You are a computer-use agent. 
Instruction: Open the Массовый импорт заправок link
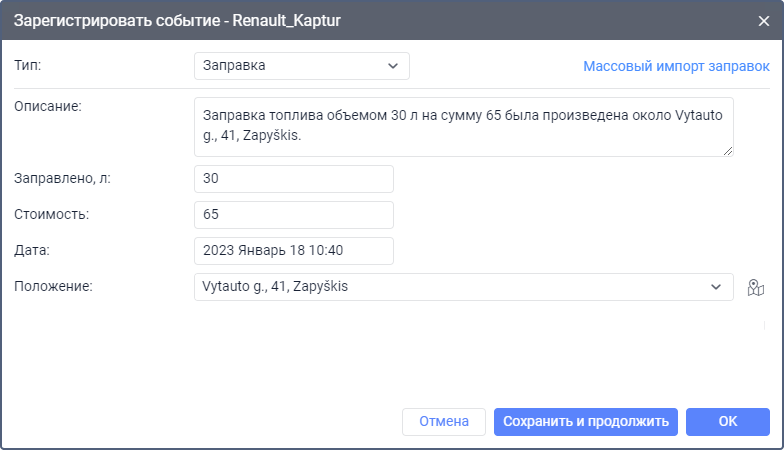click(676, 66)
